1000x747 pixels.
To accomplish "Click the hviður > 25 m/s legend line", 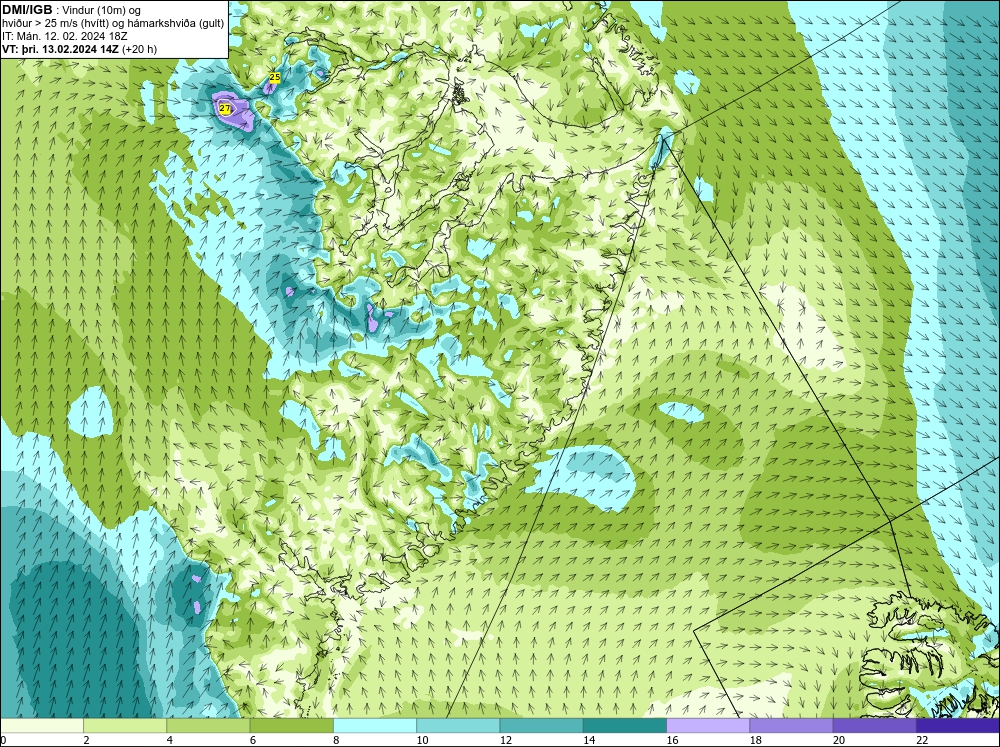I will (x=113, y=24).
